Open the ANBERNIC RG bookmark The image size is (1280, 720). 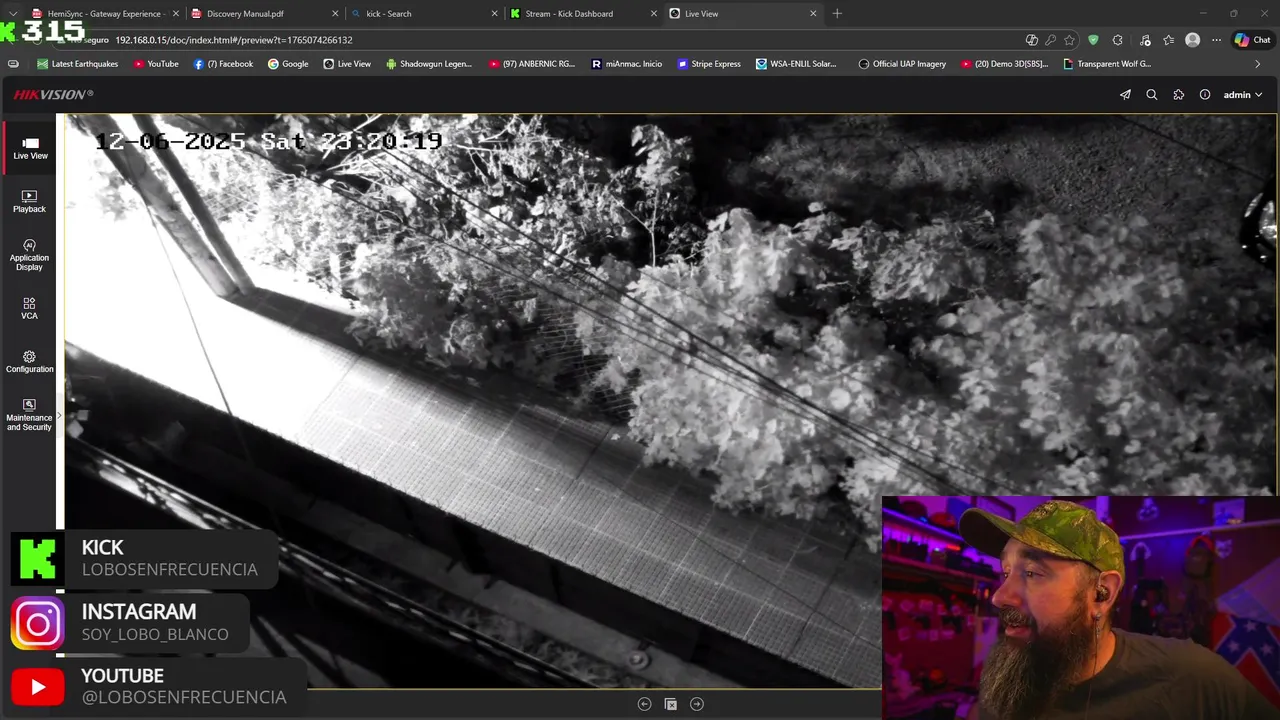pos(532,64)
